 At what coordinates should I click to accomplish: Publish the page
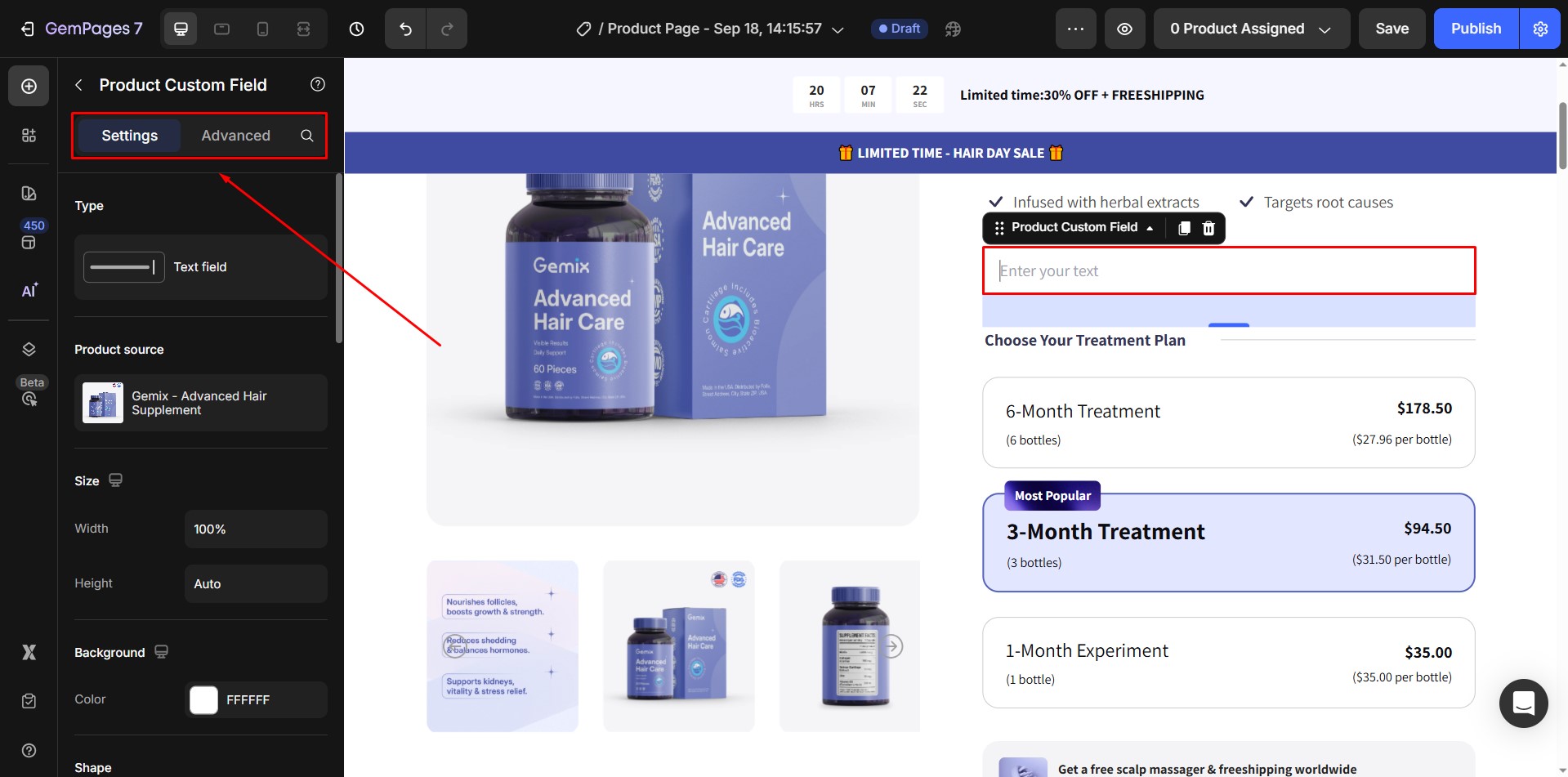1474,28
